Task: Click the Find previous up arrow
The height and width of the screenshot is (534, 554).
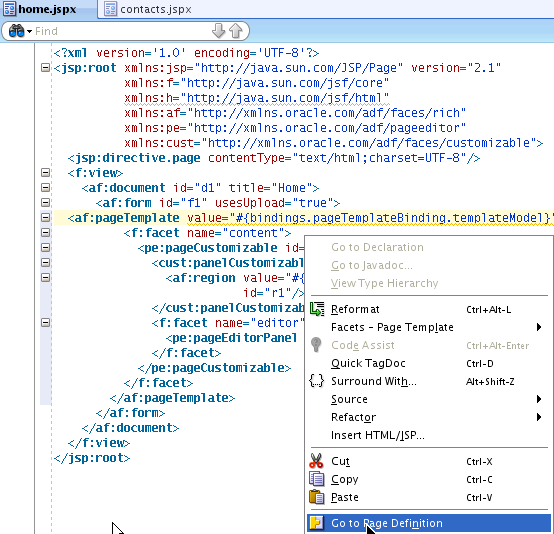Action: pos(236,31)
